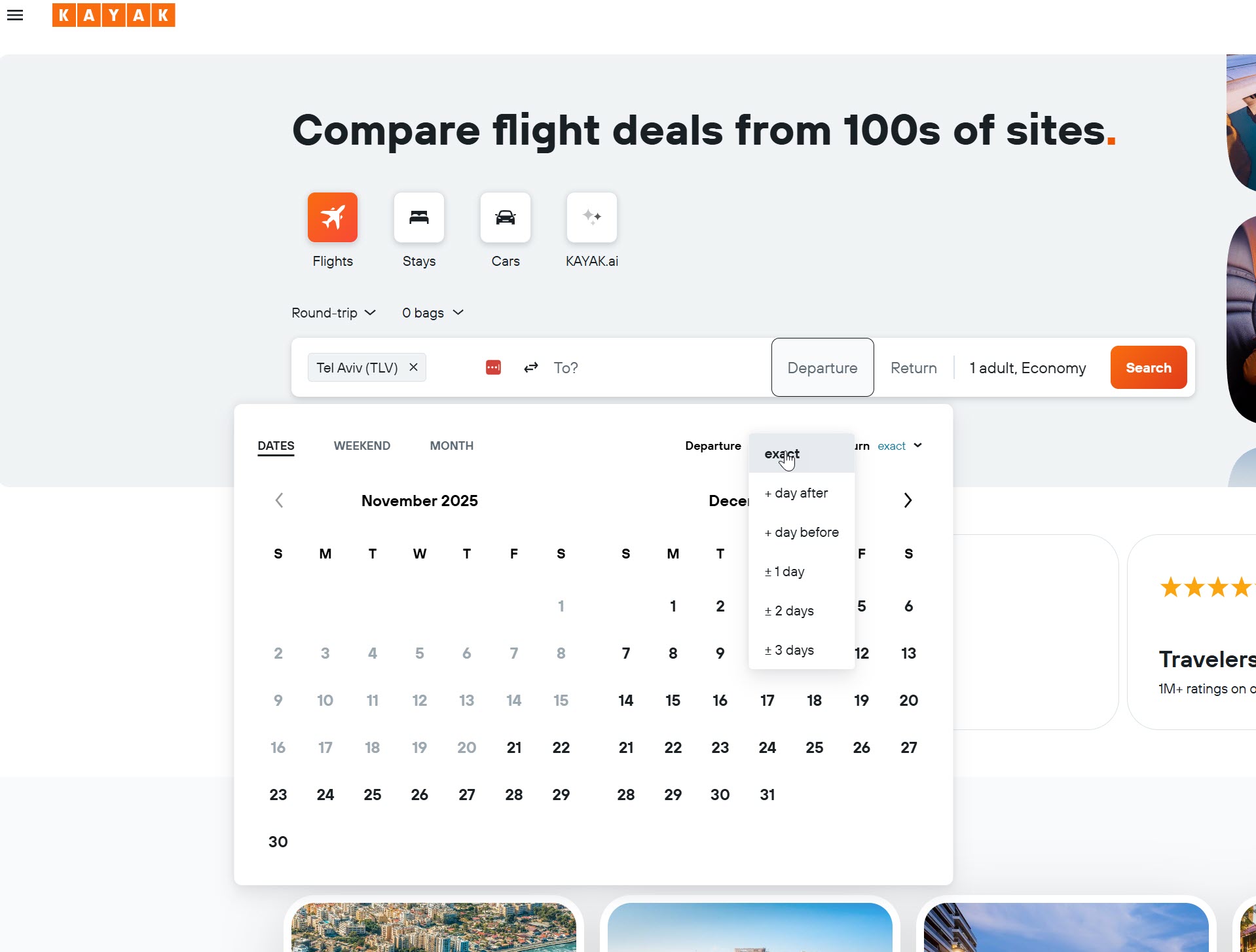Select November 28 in the calendar
Screen dimensions: 1256x952
tap(514, 795)
